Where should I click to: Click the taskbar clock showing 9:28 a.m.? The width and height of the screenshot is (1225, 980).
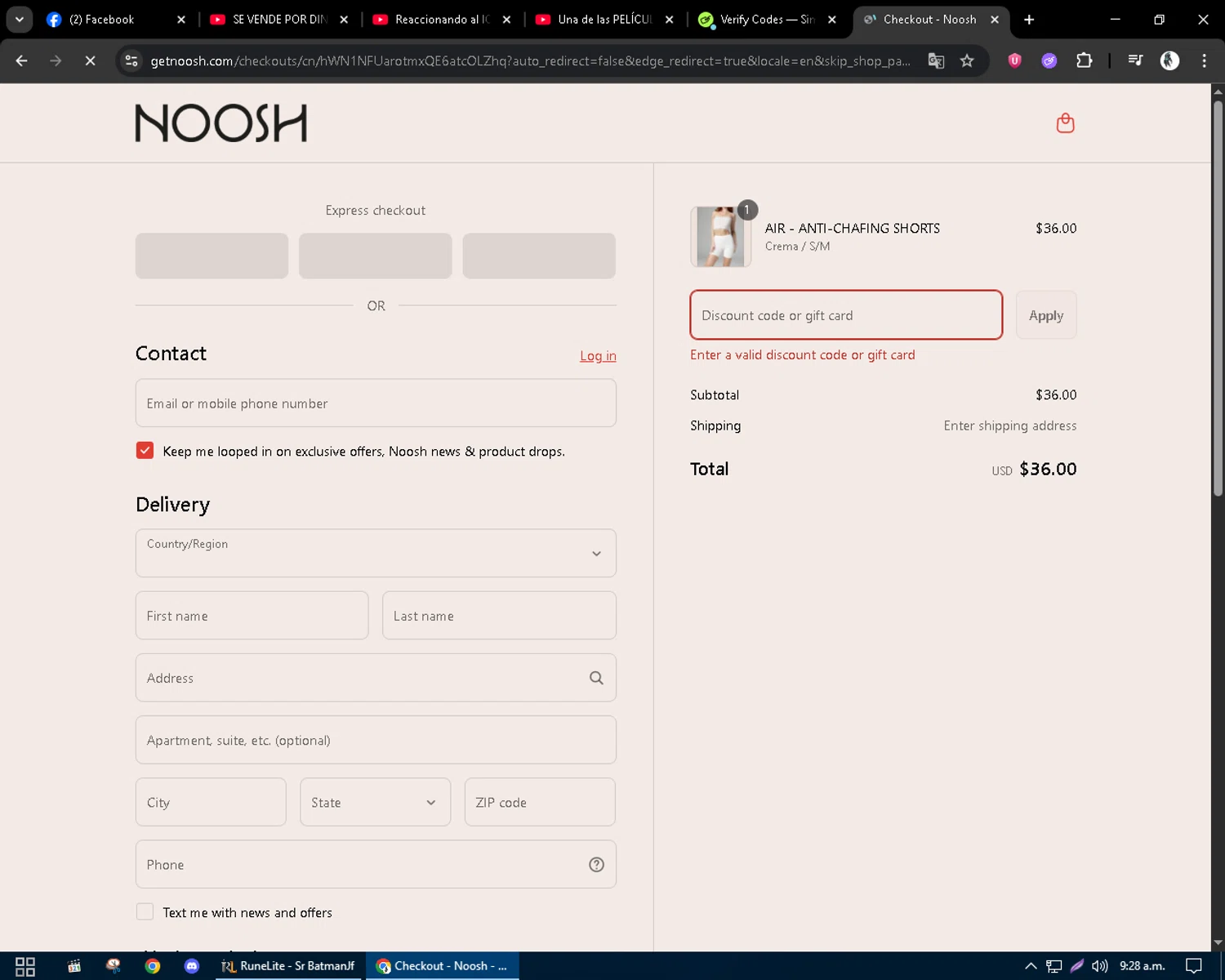(x=1142, y=966)
